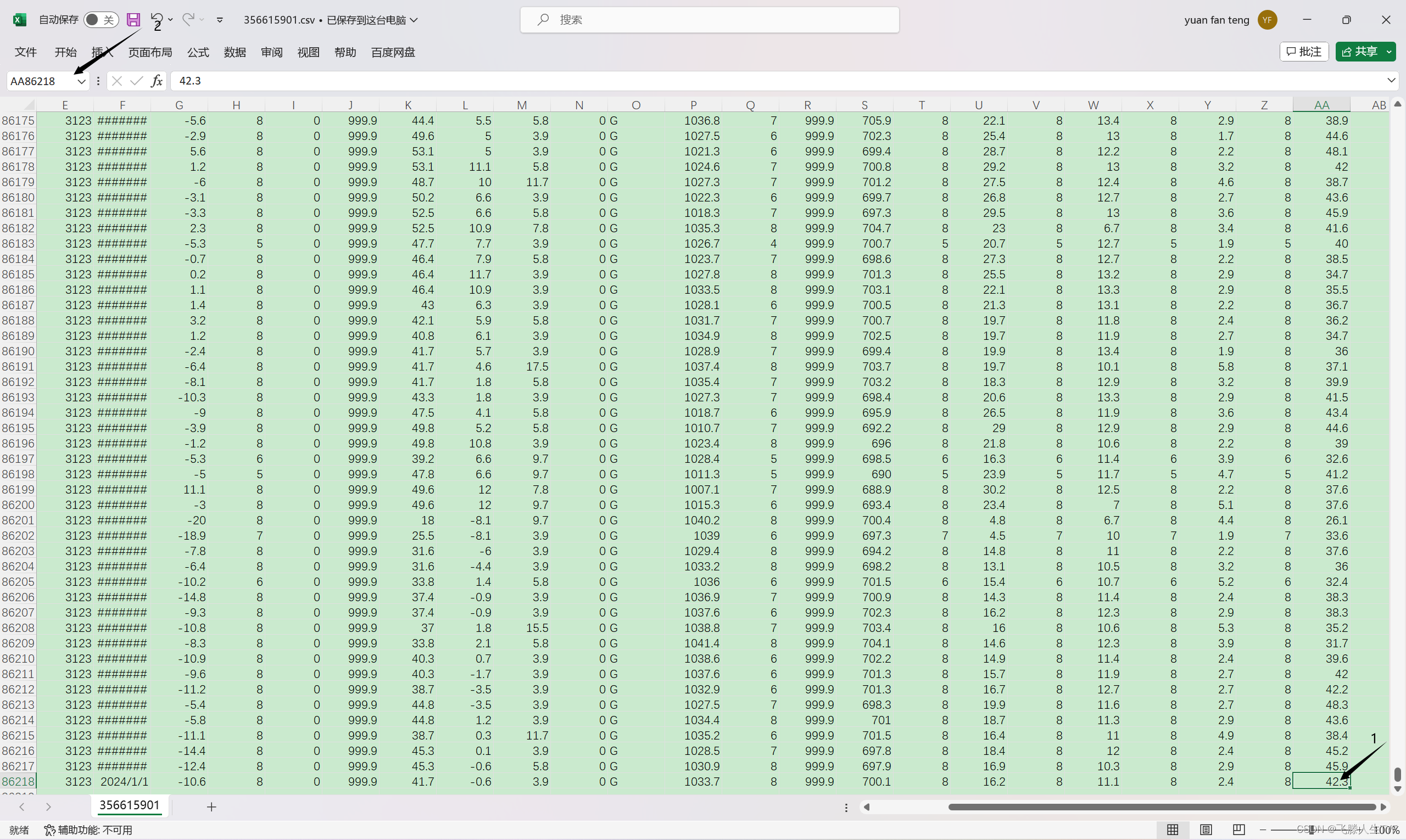1406x840 pixels.
Task: Open Customize Quick Access Toolbar dropdown
Action: [x=220, y=20]
